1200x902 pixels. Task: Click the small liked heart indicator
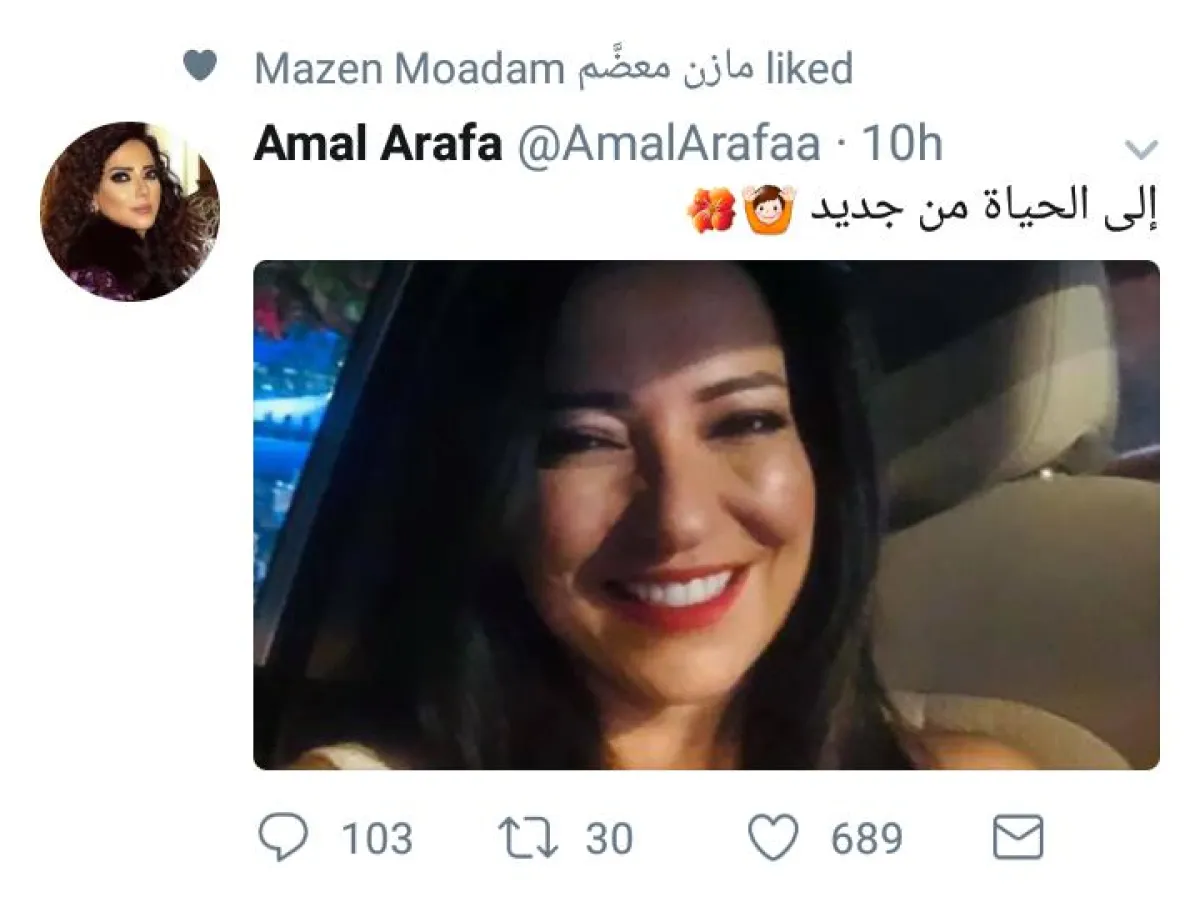[x=200, y=68]
